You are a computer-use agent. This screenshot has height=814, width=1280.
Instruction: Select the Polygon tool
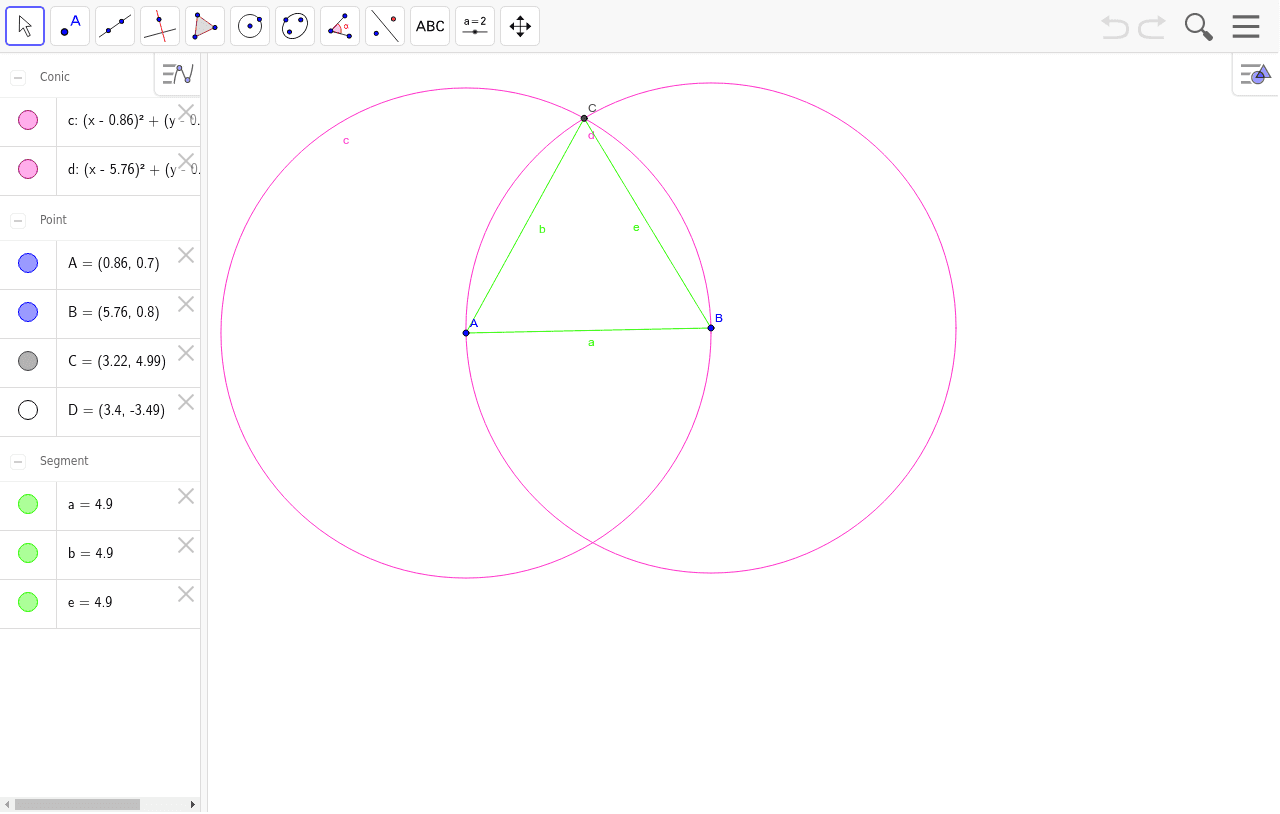pyautogui.click(x=205, y=26)
